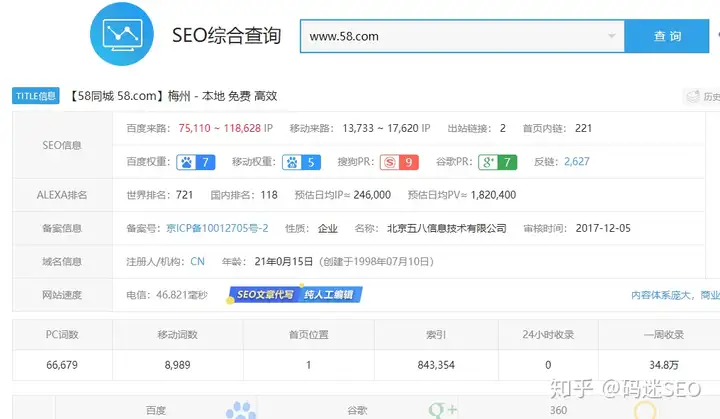Click the Sogou PR badge showing 9
This screenshot has height=419, width=720.
tap(399, 162)
